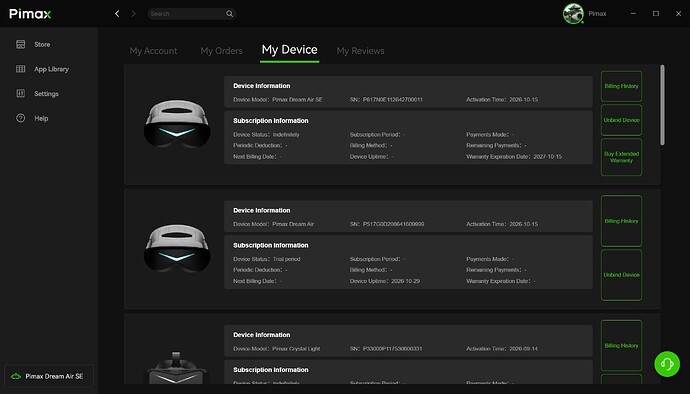690x394 pixels.
Task: Minimize the Pimax window
Action: pos(633,14)
